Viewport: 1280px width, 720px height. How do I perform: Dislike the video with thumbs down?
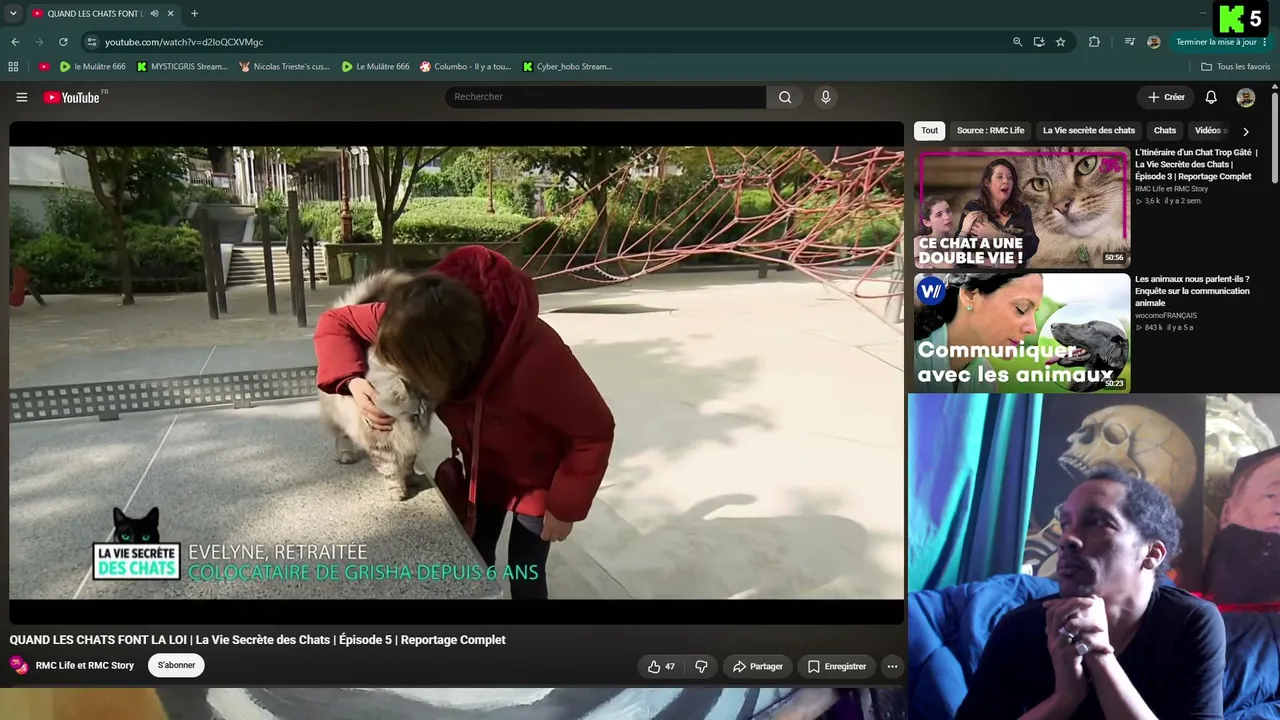702,666
